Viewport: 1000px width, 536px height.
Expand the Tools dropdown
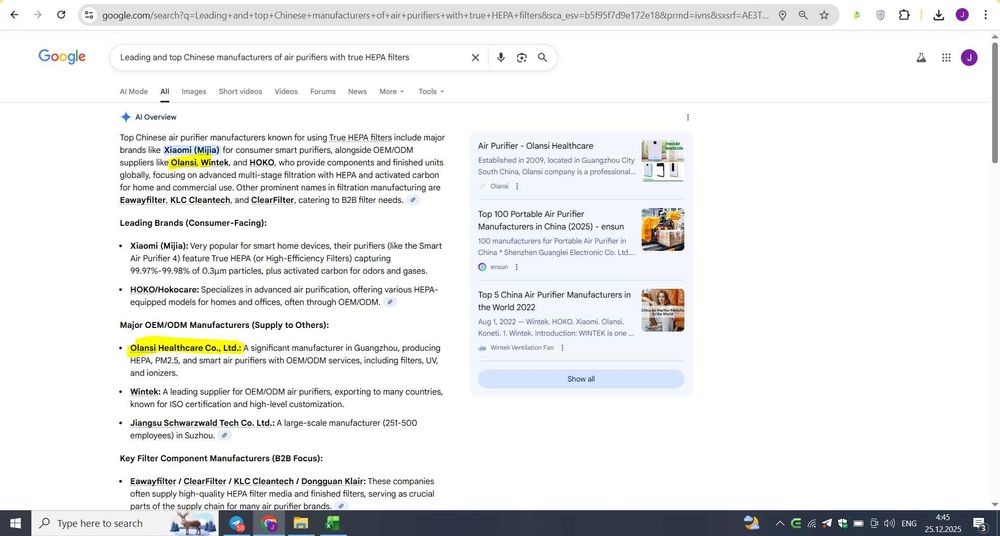(431, 91)
